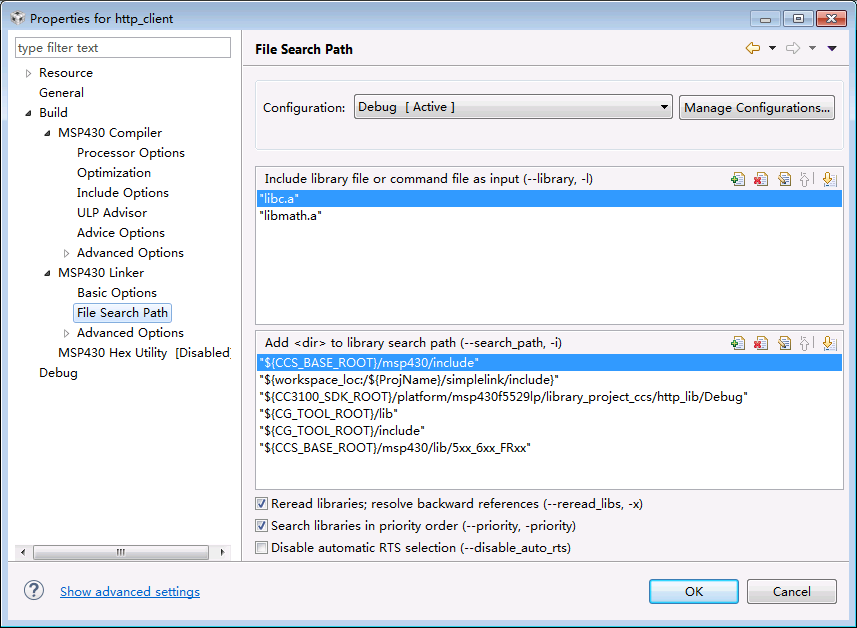Select Include Options in the tree
Image resolution: width=857 pixels, height=628 pixels.
123,193
